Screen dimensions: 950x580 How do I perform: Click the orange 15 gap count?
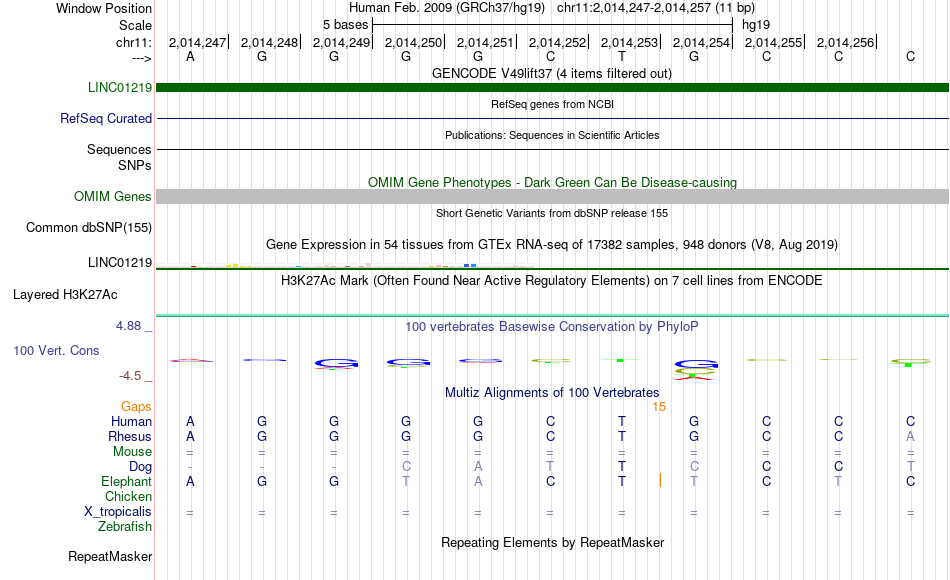(659, 407)
